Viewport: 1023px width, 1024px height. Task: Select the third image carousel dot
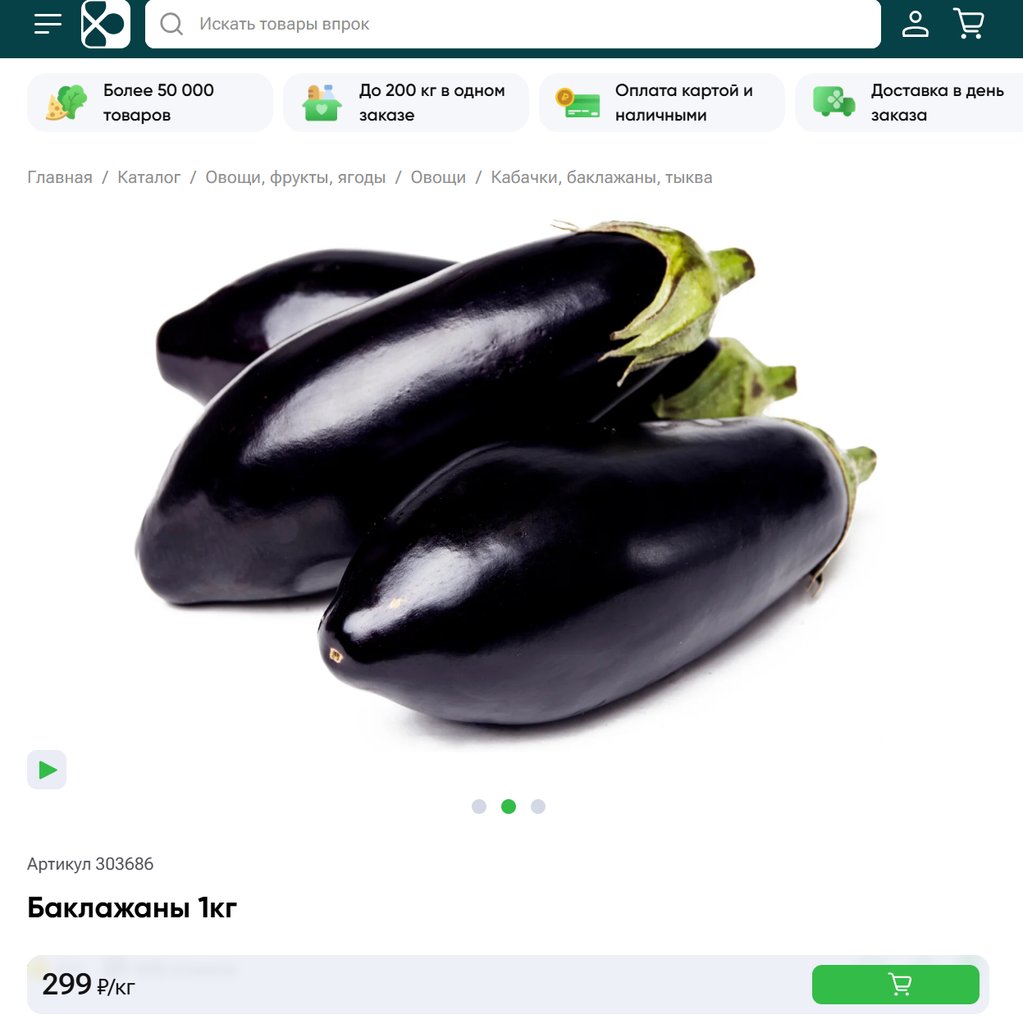click(x=538, y=807)
